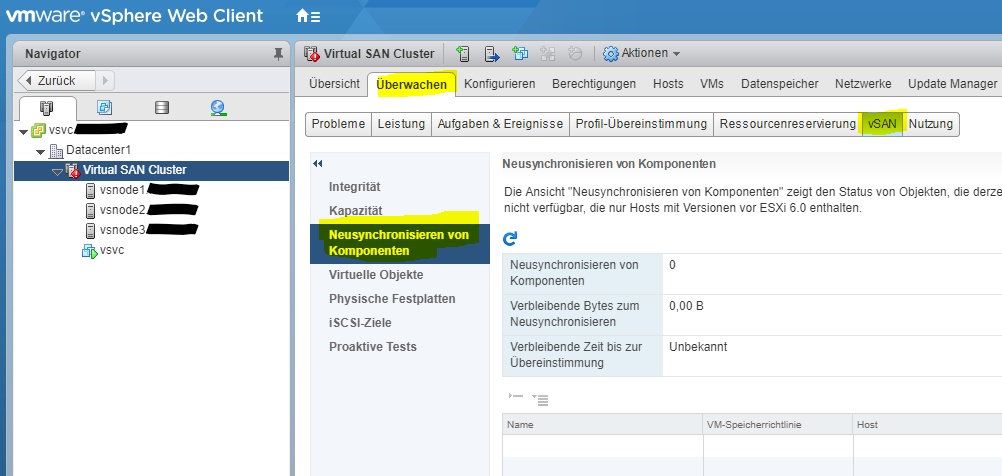
Task: Collapse the vsvc vCenter tree node
Action: coord(24,132)
